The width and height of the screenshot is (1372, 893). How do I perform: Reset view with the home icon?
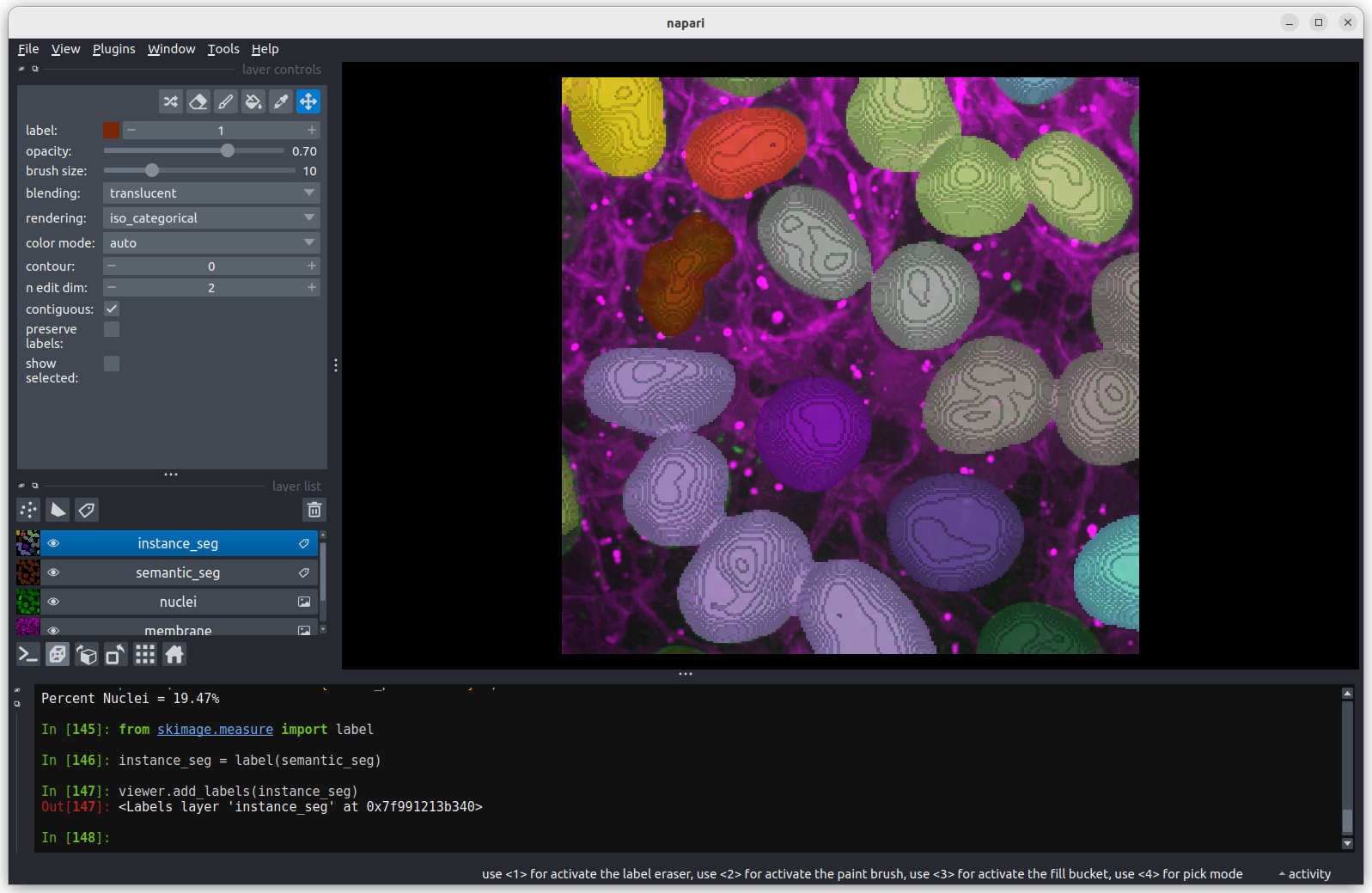[x=174, y=655]
